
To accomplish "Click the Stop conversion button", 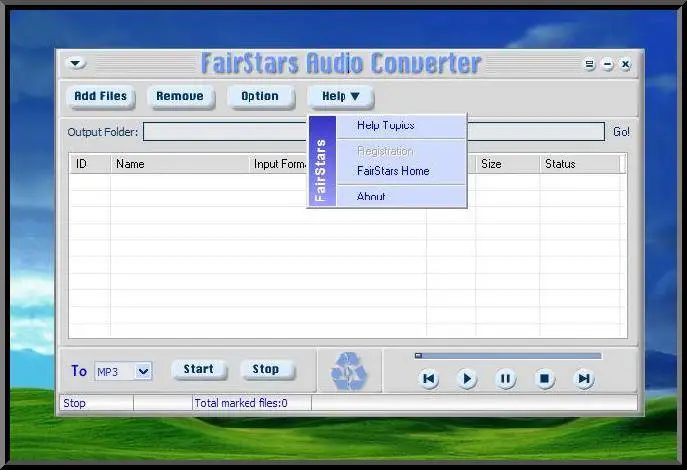I will click(x=266, y=369).
